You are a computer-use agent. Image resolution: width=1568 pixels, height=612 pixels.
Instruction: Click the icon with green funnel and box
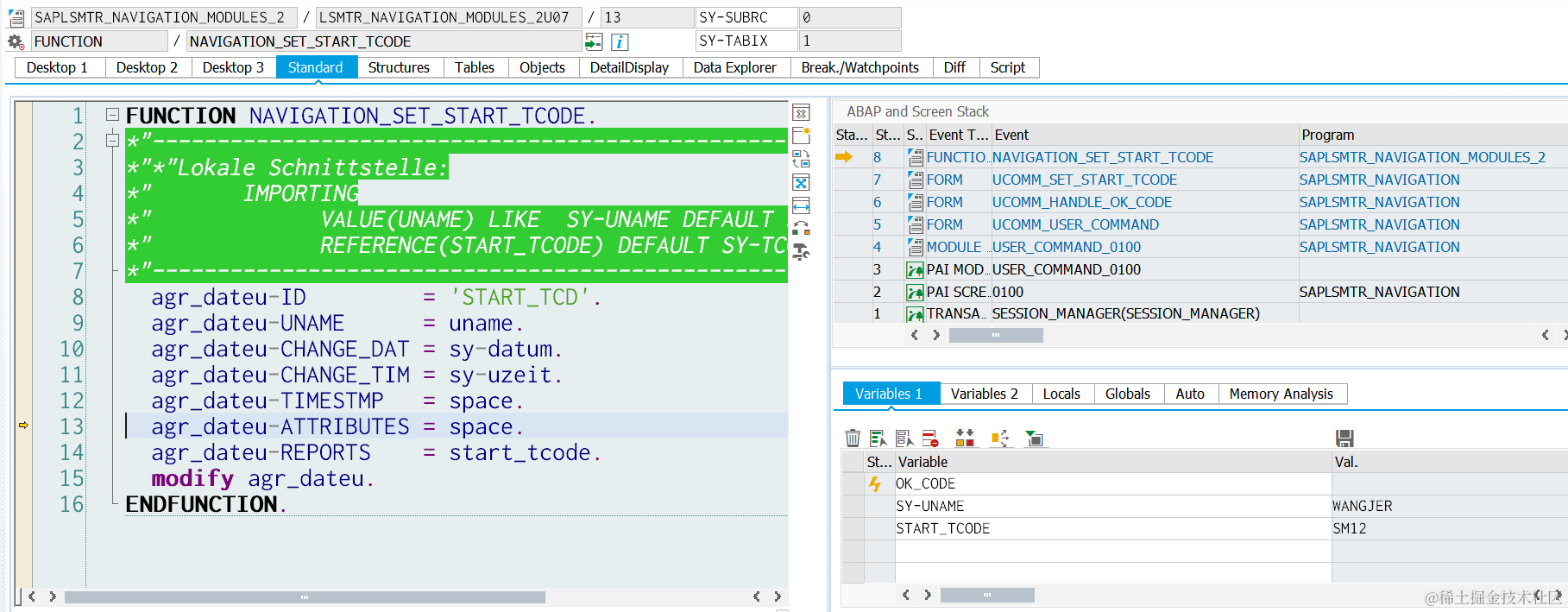(x=1034, y=438)
